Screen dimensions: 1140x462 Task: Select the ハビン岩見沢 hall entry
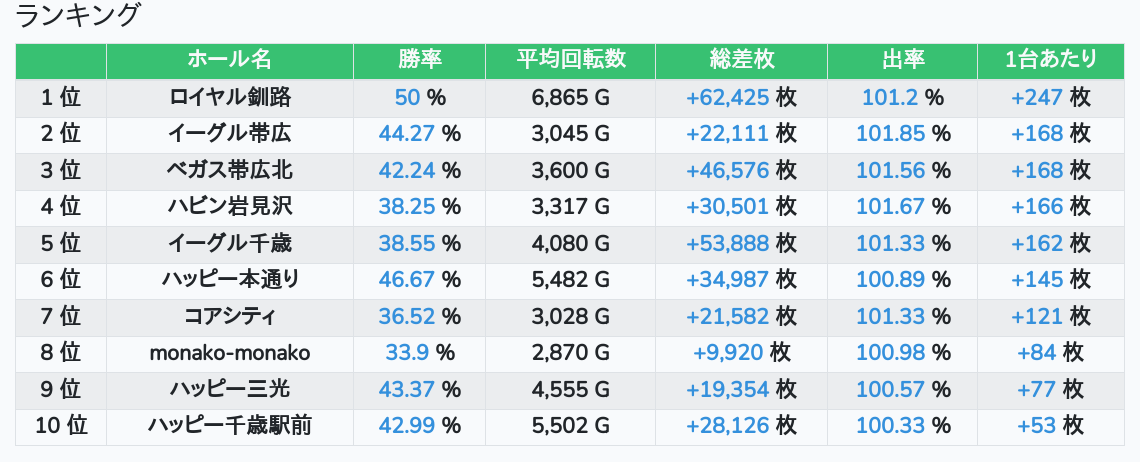pos(229,206)
